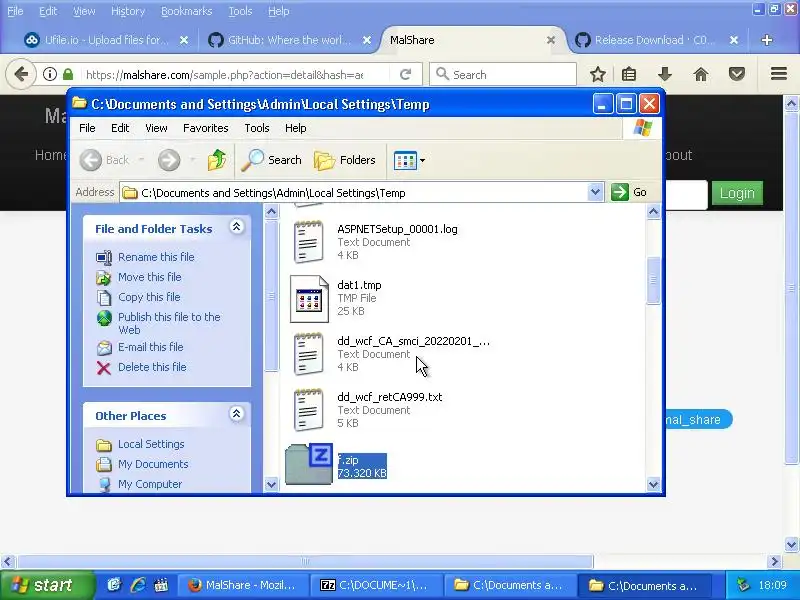Click Delete this file

[152, 367]
